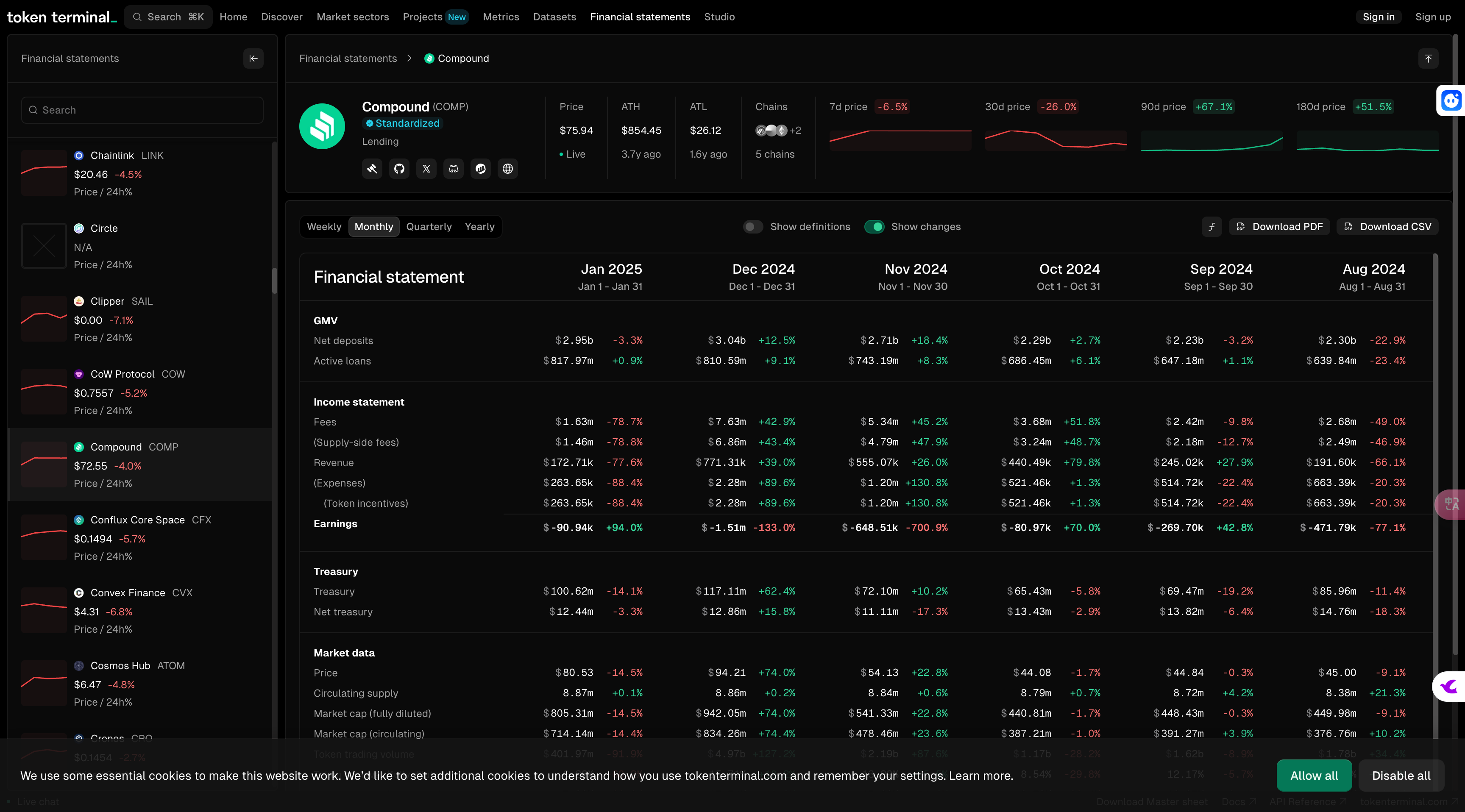Select the Quarterly period tab
The width and height of the screenshot is (1465, 812).
(429, 227)
